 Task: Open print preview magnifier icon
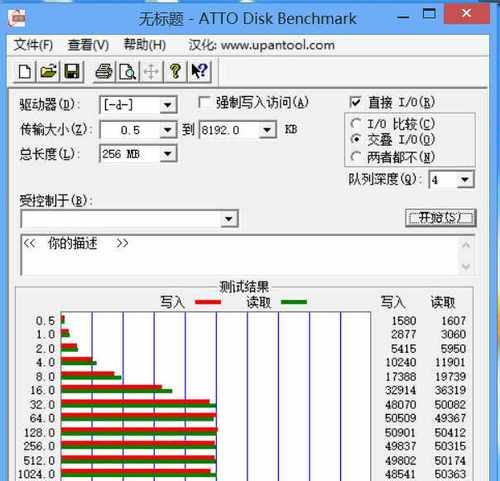point(127,72)
